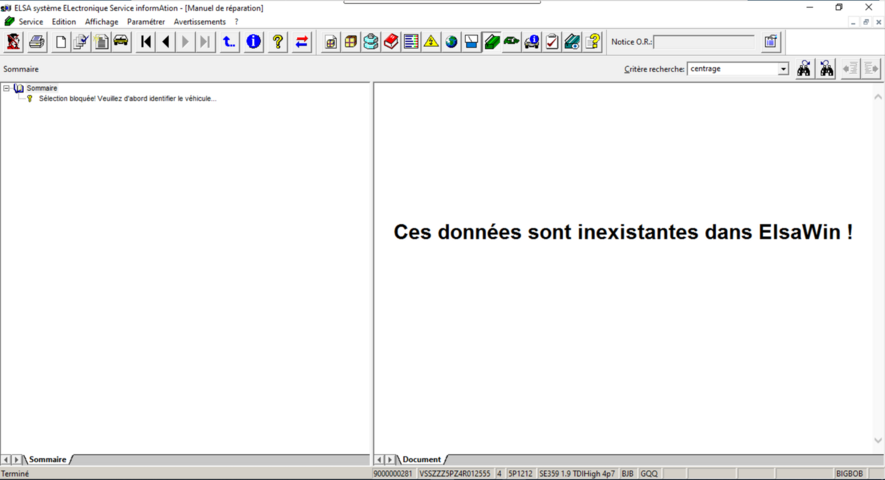The height and width of the screenshot is (480, 885).
Task: Open the red book icon
Action: [x=391, y=42]
